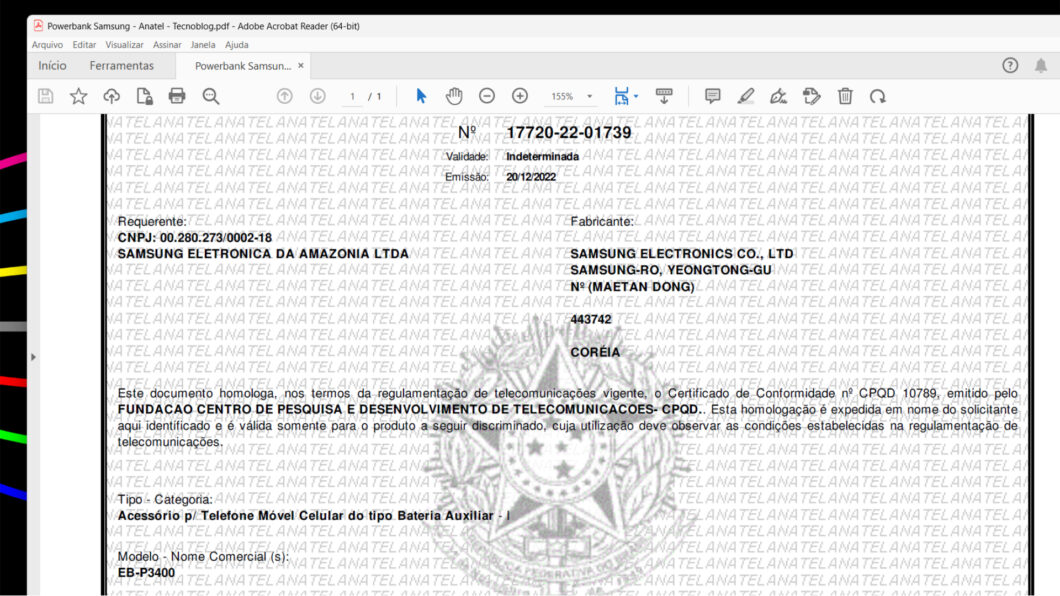Go to next page with down arrow
Screen dimensions: 1060x596
[x=318, y=96]
